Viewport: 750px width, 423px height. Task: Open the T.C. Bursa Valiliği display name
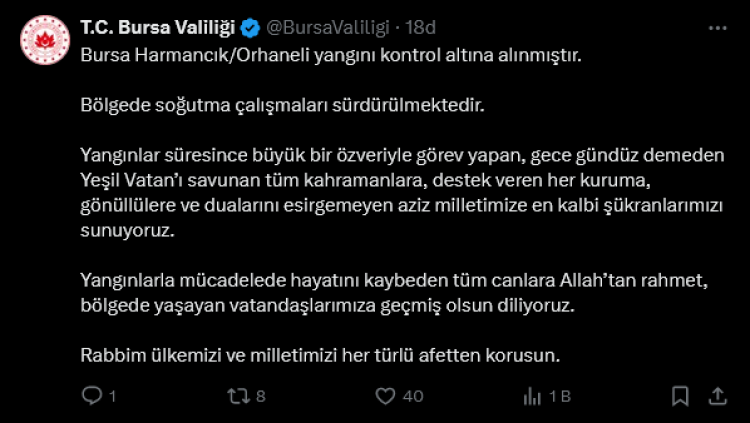pyautogui.click(x=158, y=26)
